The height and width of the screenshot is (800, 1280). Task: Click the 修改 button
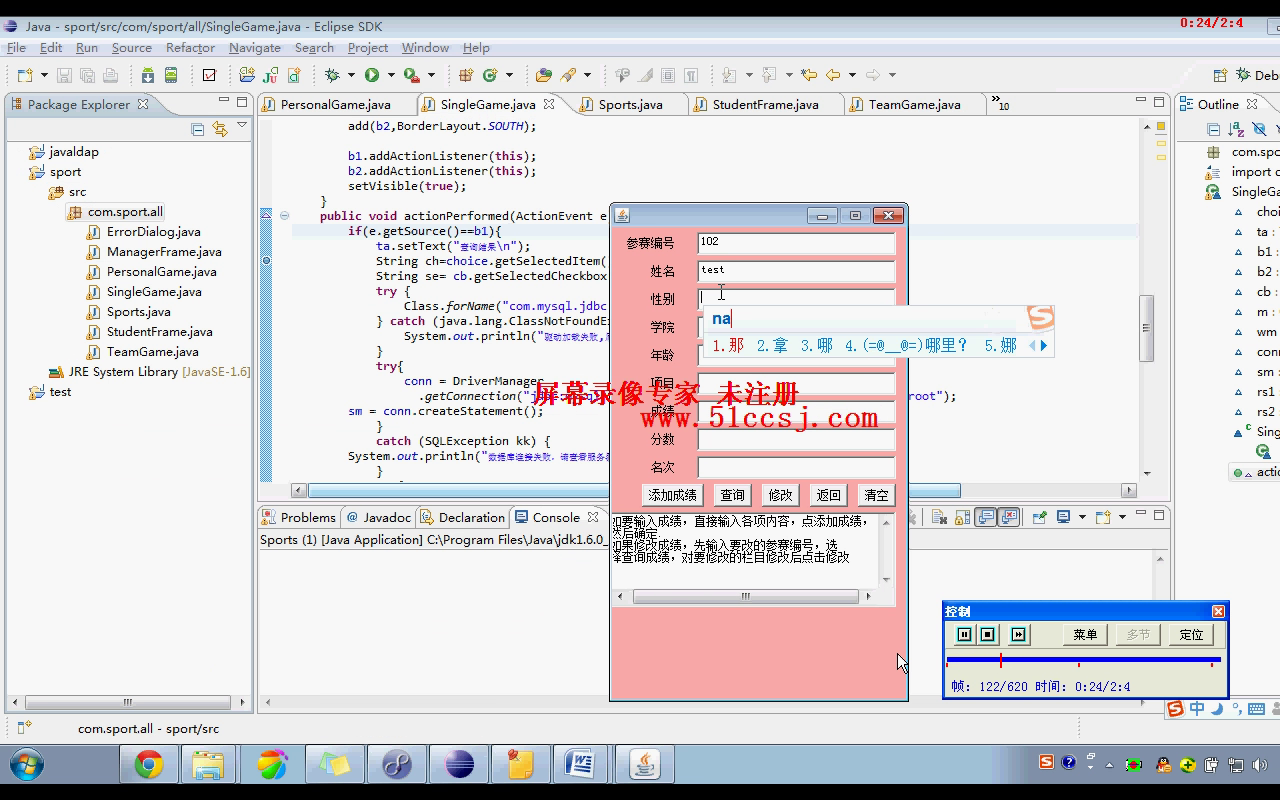point(781,495)
